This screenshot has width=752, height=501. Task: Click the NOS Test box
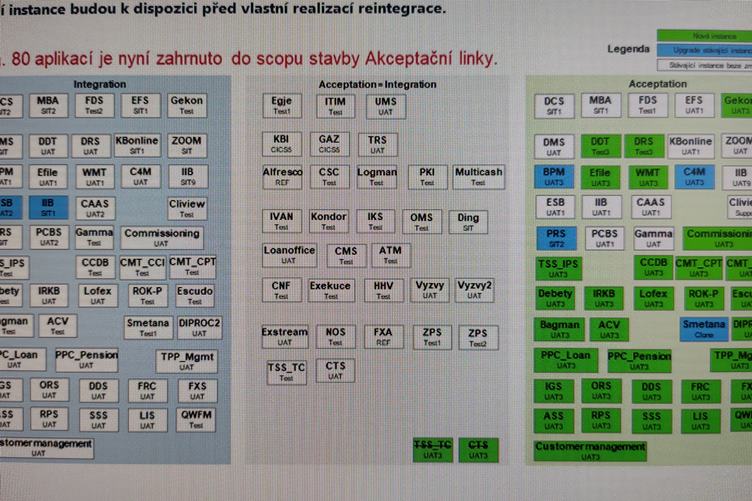point(336,337)
